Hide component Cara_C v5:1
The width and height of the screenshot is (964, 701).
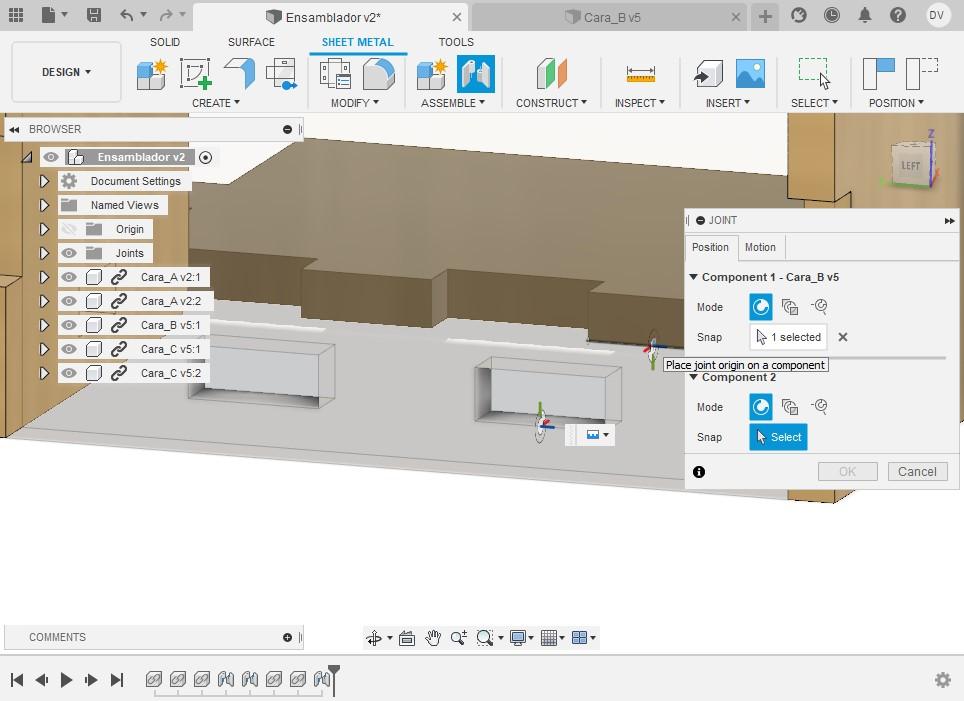(x=69, y=349)
